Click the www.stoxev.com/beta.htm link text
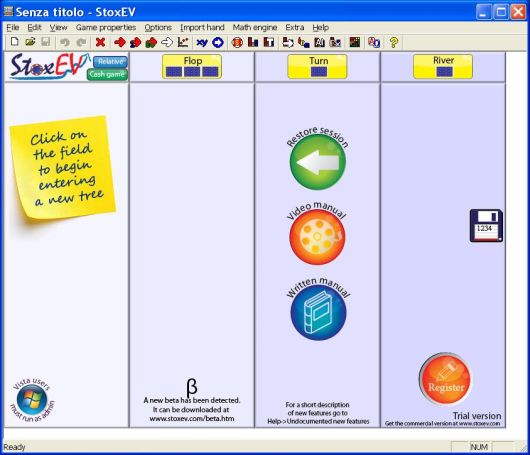Viewport: 530px width, 455px height. (192, 418)
